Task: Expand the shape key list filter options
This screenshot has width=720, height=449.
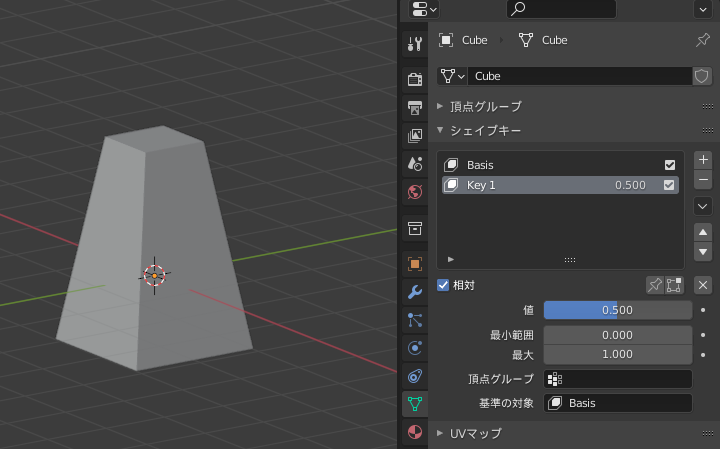Action: (x=450, y=259)
